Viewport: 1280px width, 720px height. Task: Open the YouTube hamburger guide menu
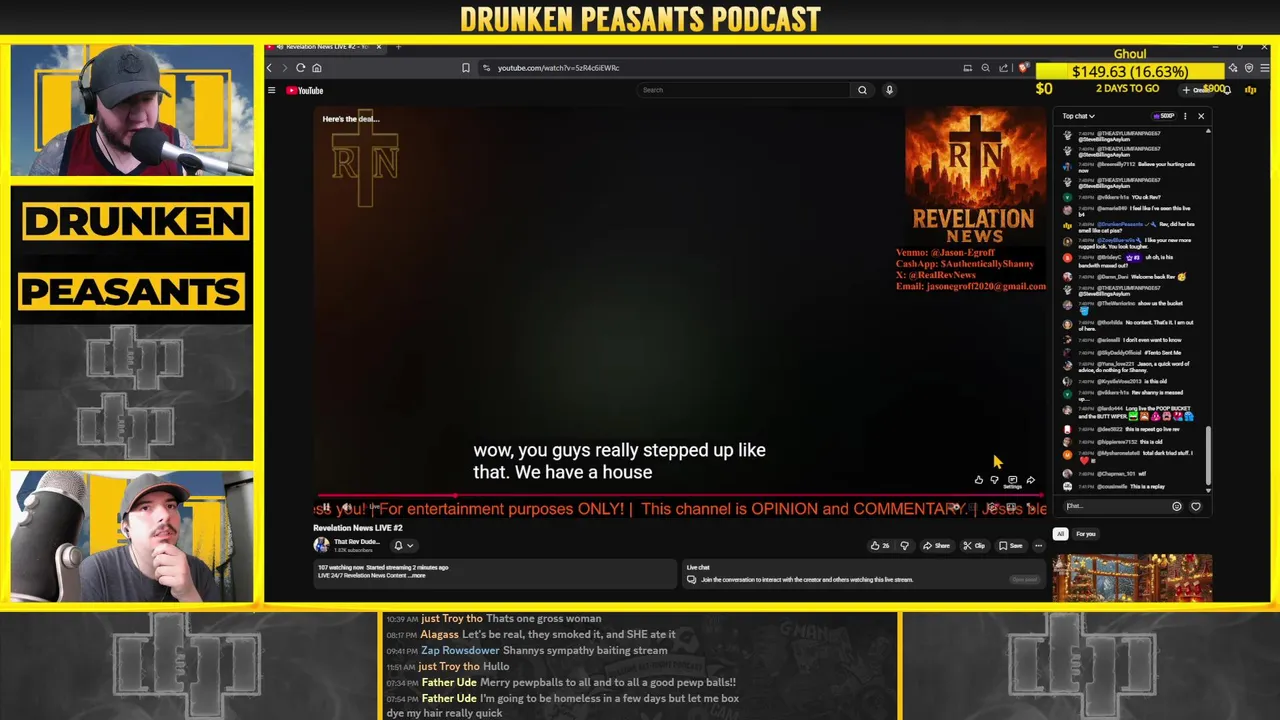[x=271, y=90]
